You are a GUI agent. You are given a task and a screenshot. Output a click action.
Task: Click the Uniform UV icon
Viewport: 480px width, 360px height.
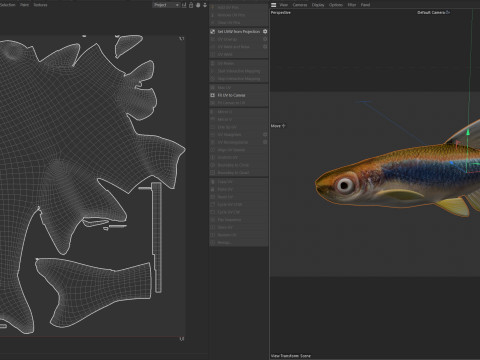click(212, 157)
